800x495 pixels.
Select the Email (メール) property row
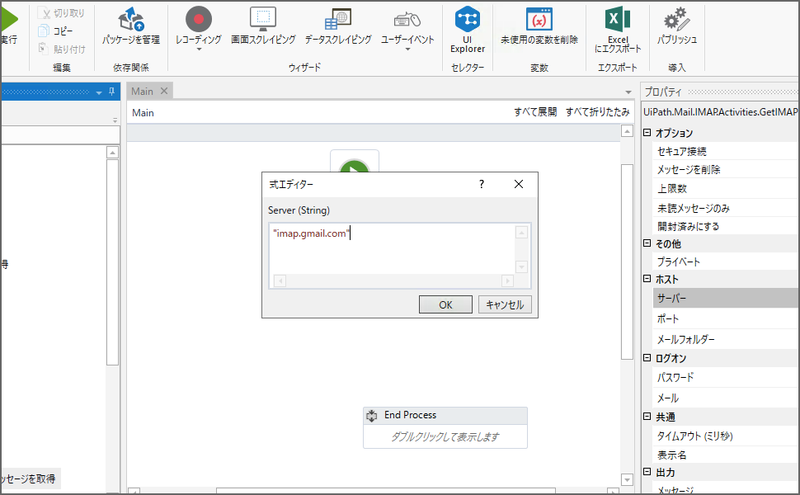coord(726,398)
